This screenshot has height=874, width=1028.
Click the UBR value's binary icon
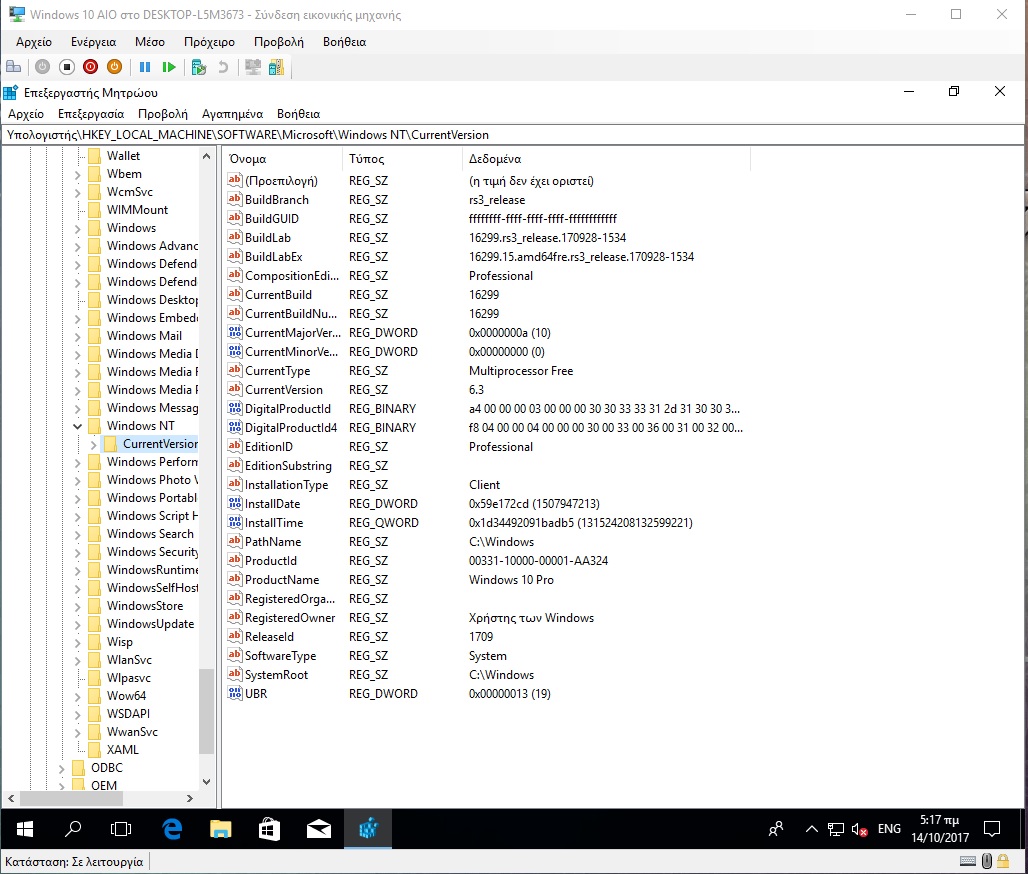click(x=235, y=693)
